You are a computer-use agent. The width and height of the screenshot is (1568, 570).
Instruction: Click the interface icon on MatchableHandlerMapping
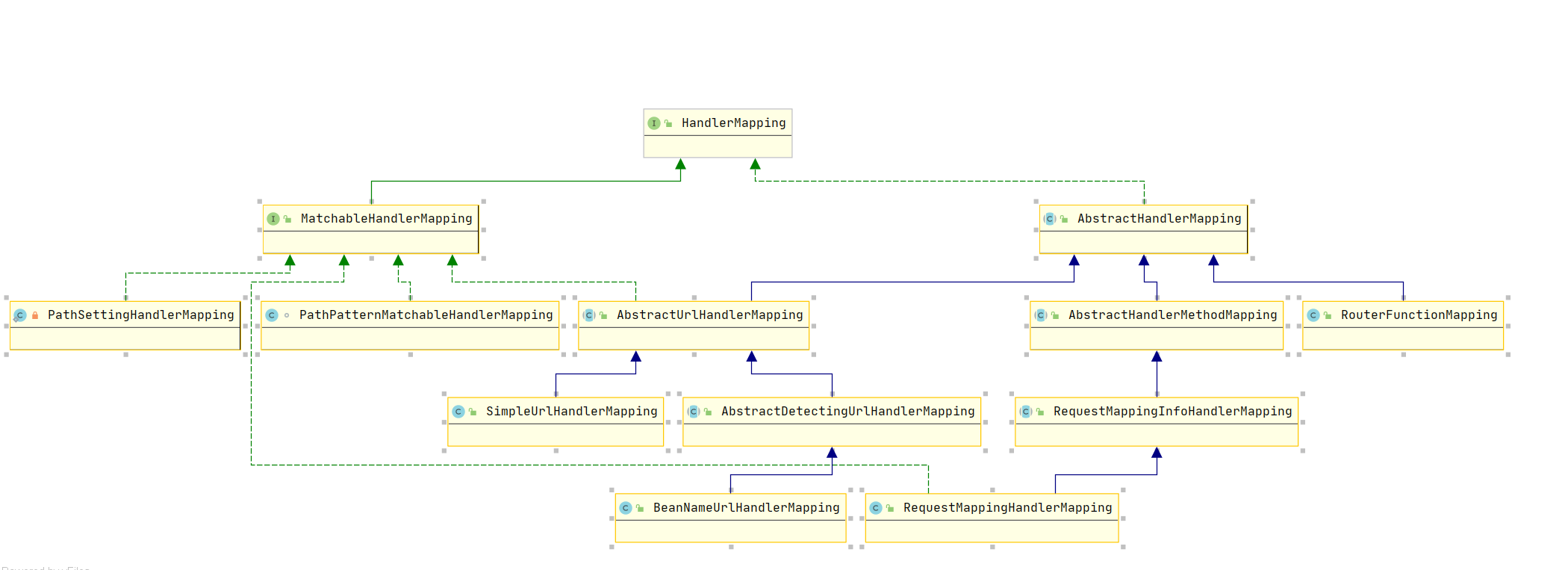(x=273, y=219)
